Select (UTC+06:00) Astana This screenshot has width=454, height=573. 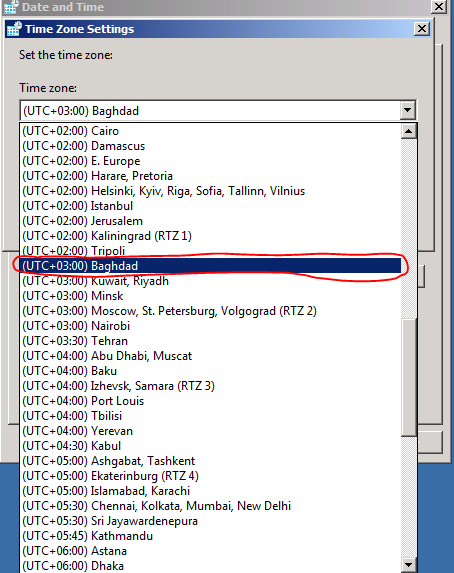pos(211,550)
